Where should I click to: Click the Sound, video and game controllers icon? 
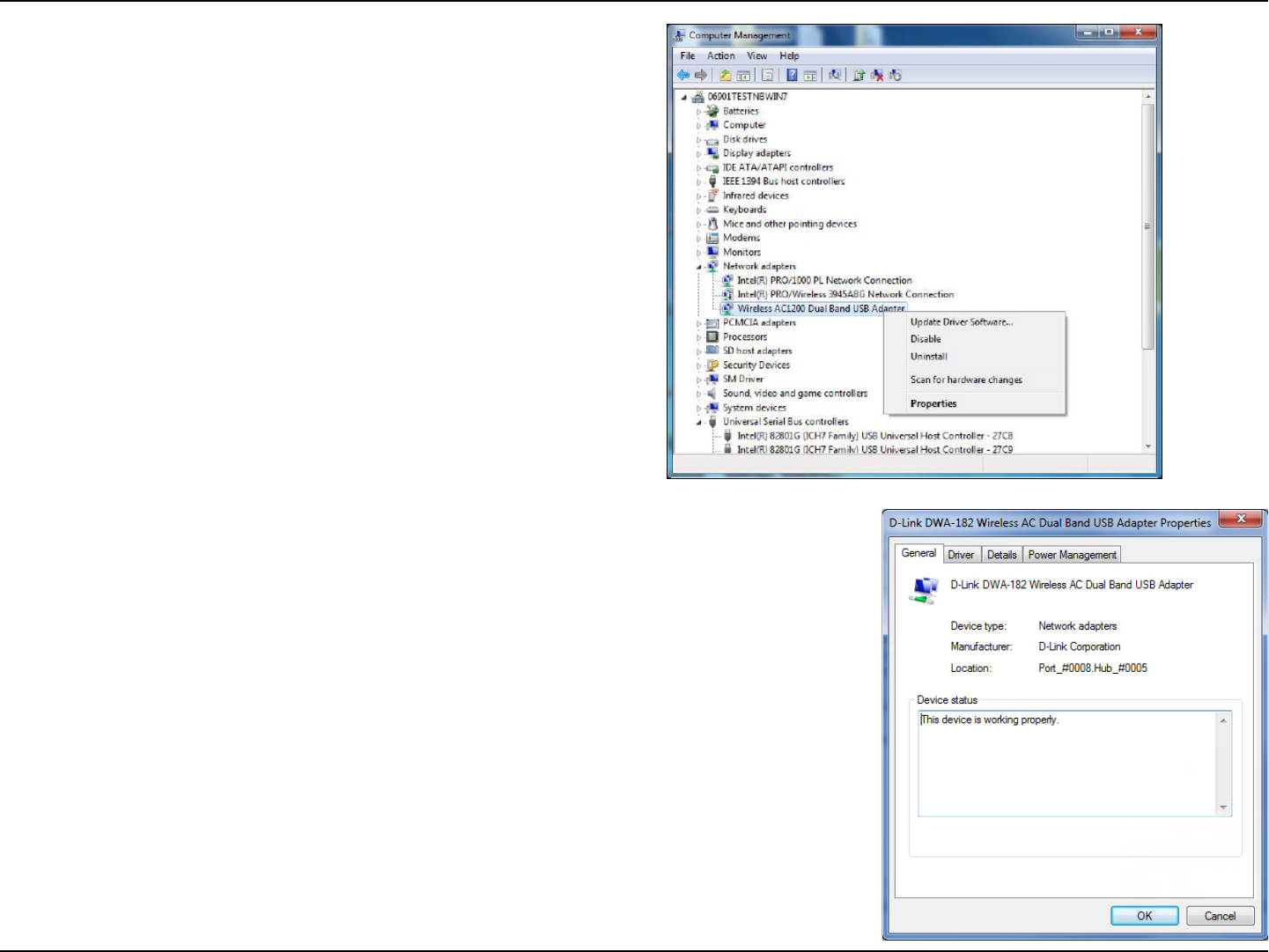(x=712, y=394)
